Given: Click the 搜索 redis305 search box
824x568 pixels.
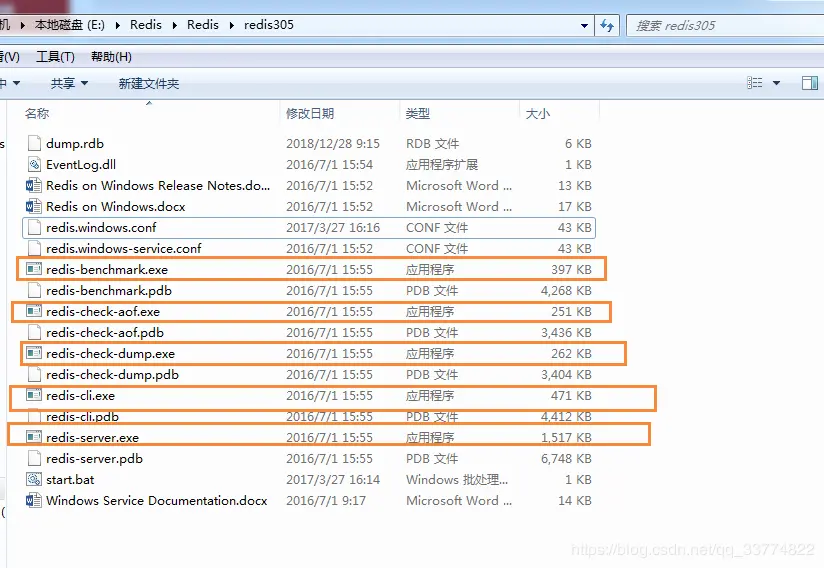Looking at the screenshot, I should 725,25.
